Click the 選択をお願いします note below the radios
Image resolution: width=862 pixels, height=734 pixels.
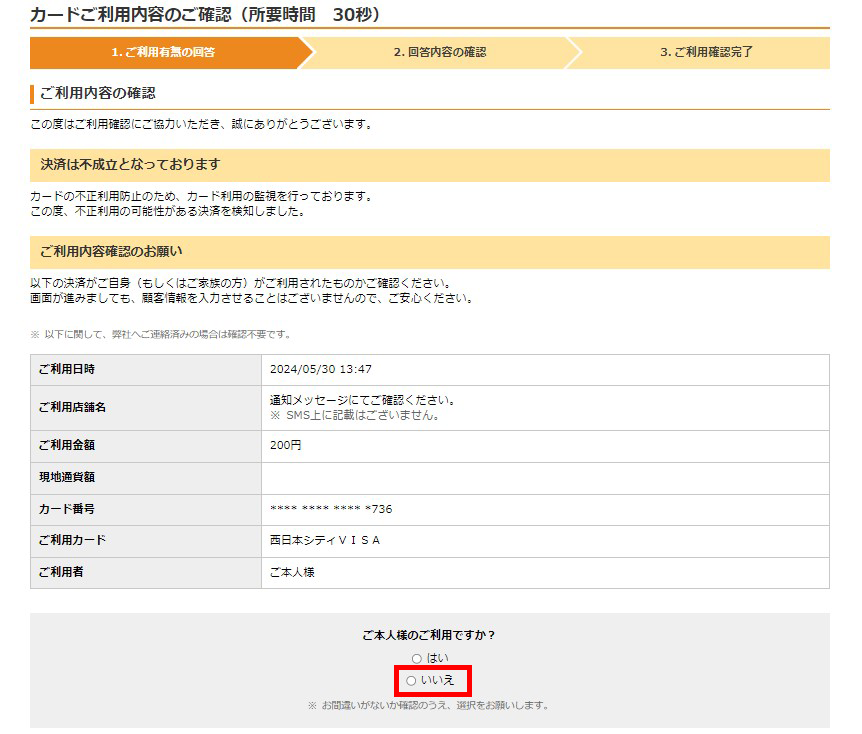[x=430, y=704]
